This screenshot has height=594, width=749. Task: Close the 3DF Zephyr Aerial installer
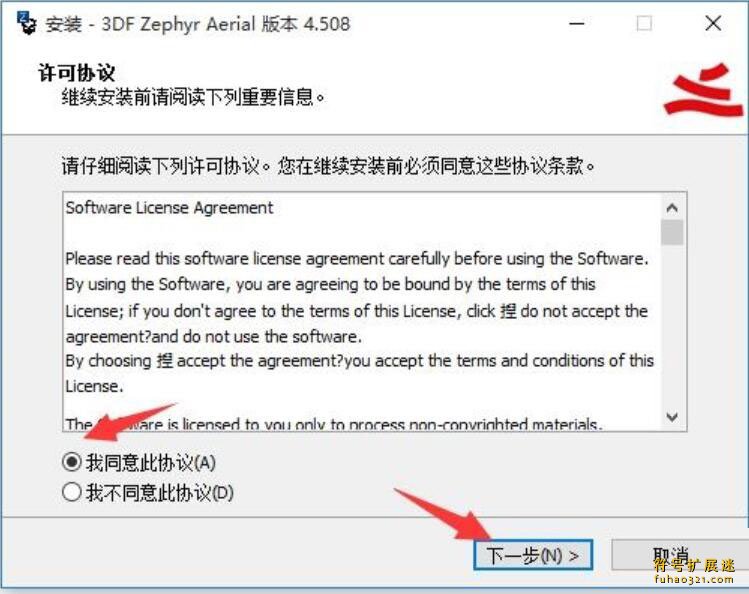coord(713,23)
